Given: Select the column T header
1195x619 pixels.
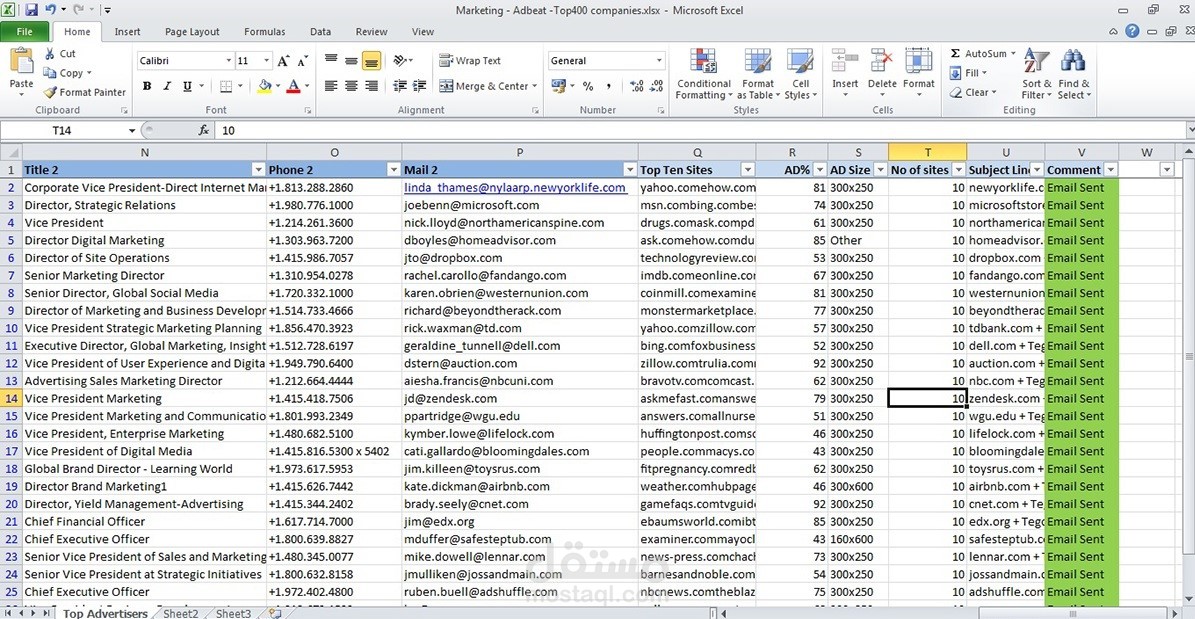Looking at the screenshot, I should (927, 152).
